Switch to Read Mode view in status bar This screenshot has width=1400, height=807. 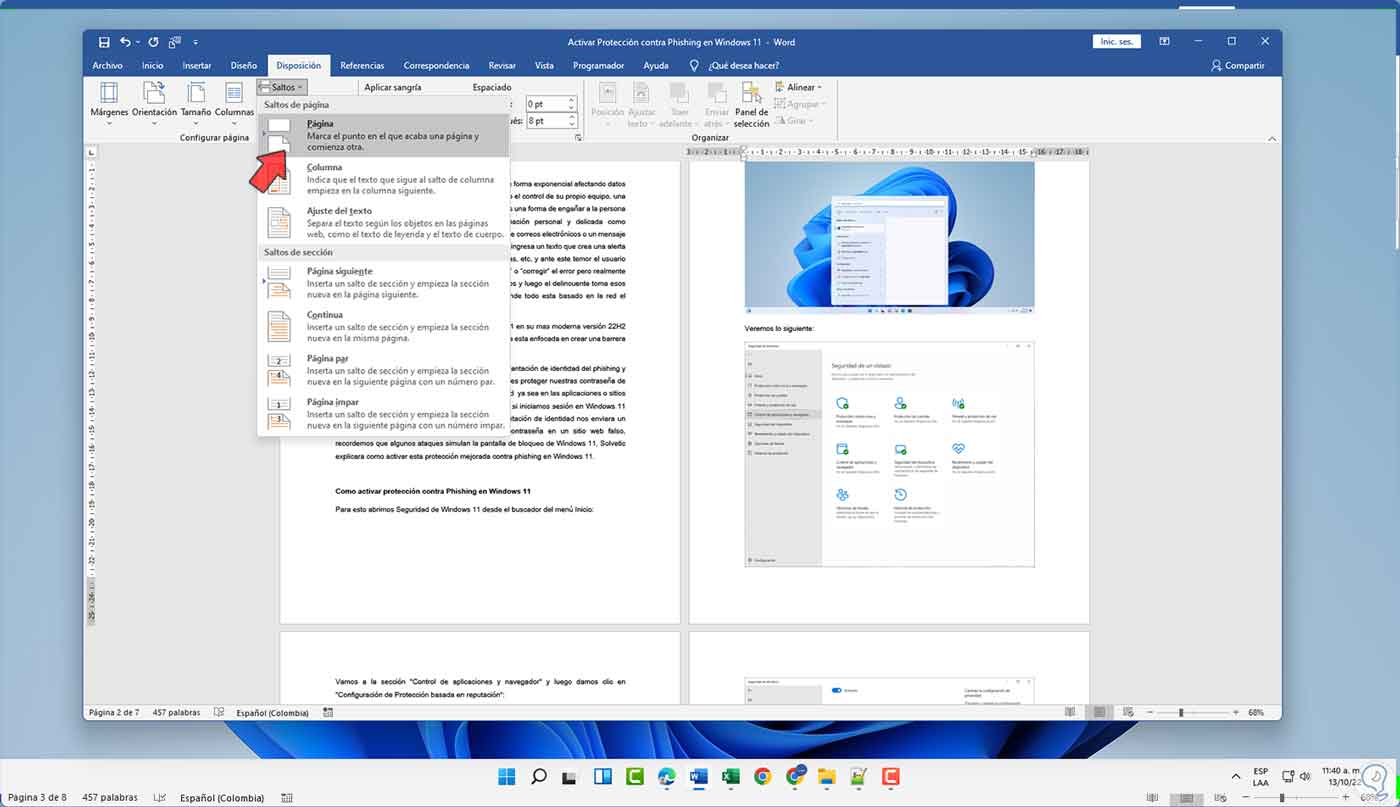[x=1071, y=713]
